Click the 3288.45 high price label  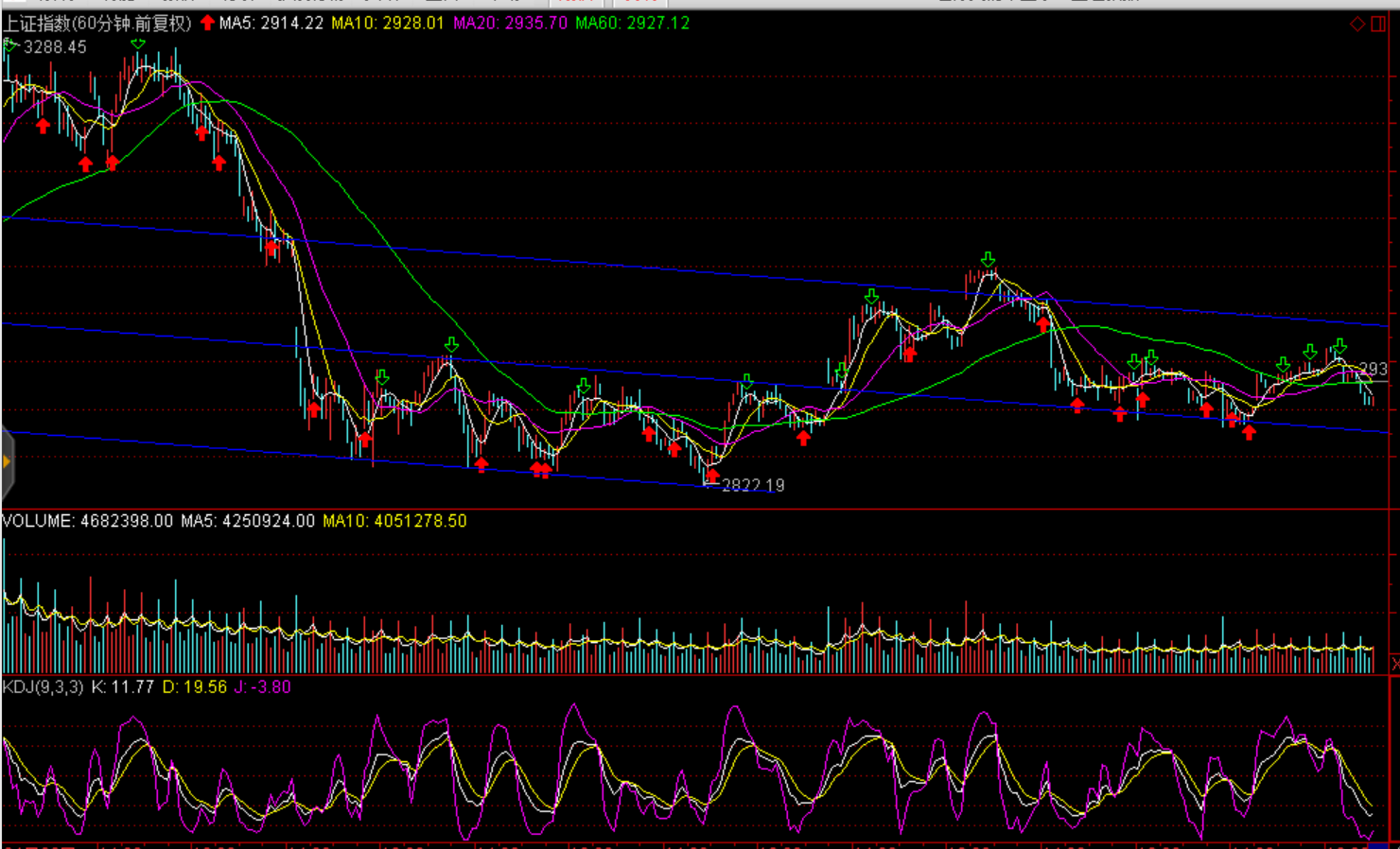(x=55, y=47)
